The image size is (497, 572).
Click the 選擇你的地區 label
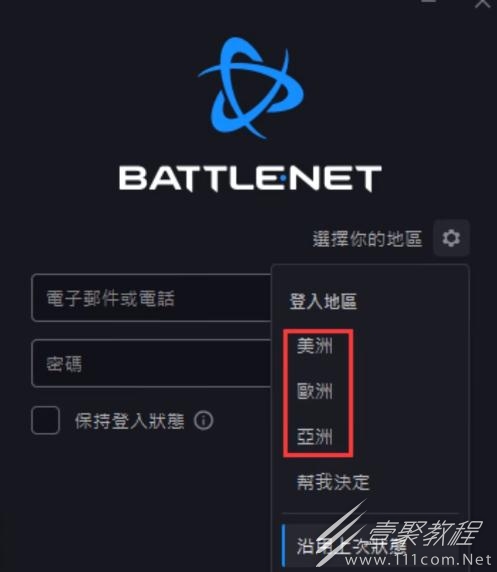pyautogui.click(x=367, y=239)
